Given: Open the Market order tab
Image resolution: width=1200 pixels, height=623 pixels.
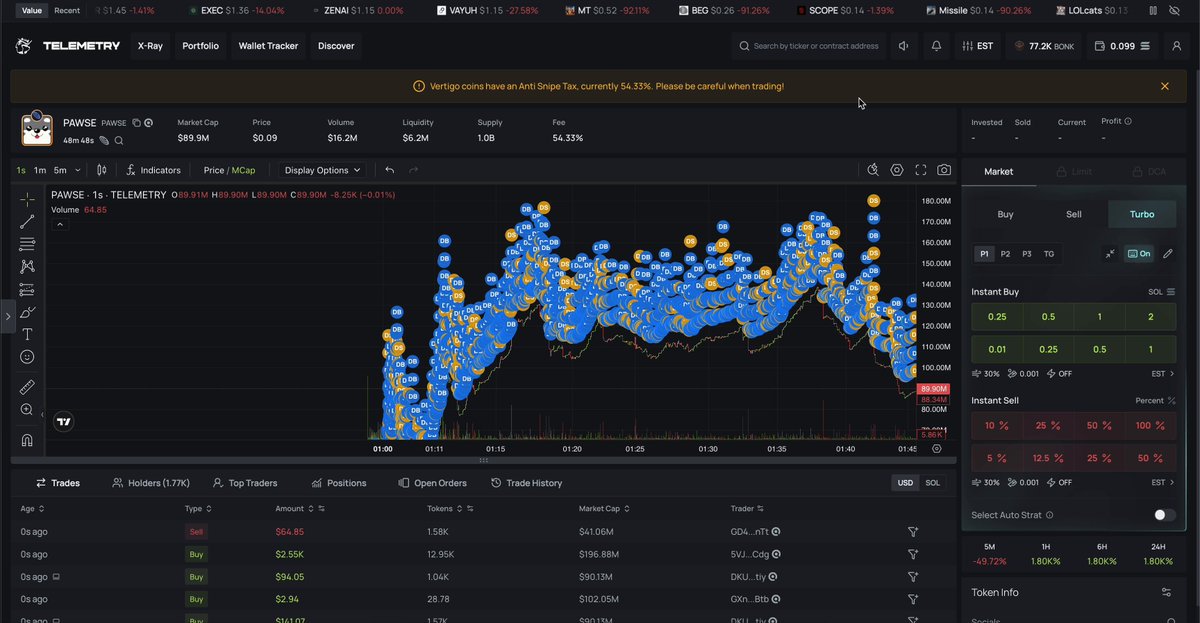Looking at the screenshot, I should 998,172.
